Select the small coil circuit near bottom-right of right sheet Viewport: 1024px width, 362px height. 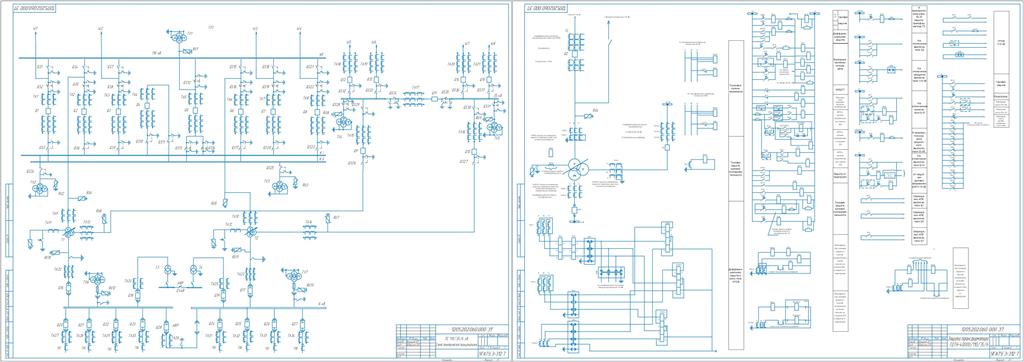point(917,278)
